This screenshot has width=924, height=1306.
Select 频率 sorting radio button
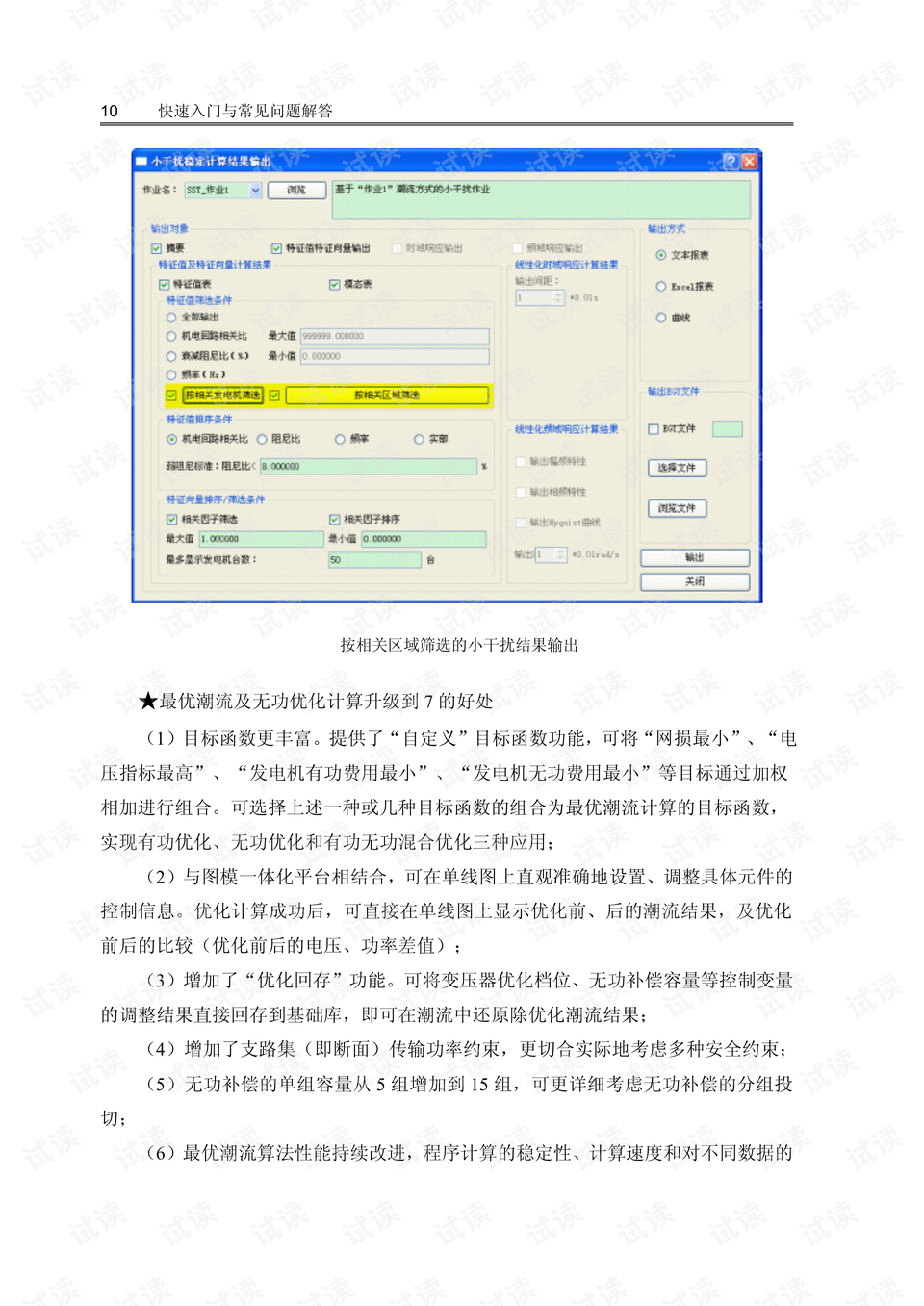click(340, 439)
